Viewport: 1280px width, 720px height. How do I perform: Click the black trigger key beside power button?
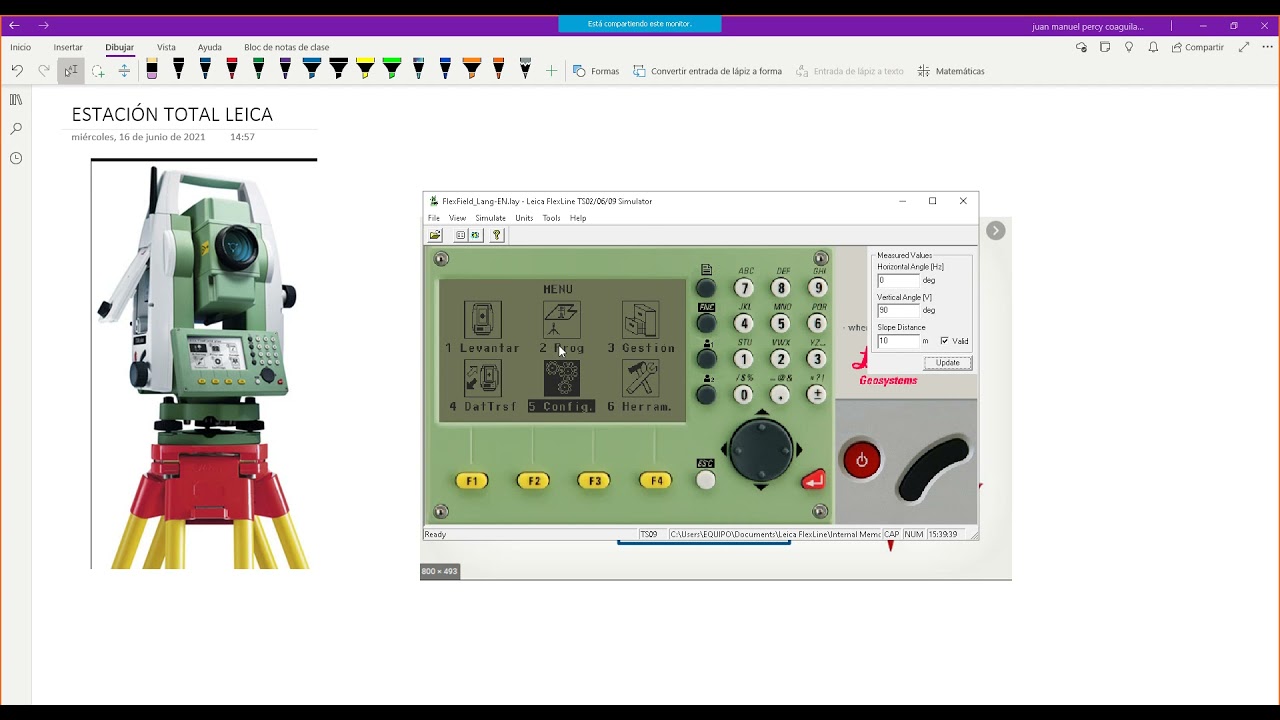[933, 469]
